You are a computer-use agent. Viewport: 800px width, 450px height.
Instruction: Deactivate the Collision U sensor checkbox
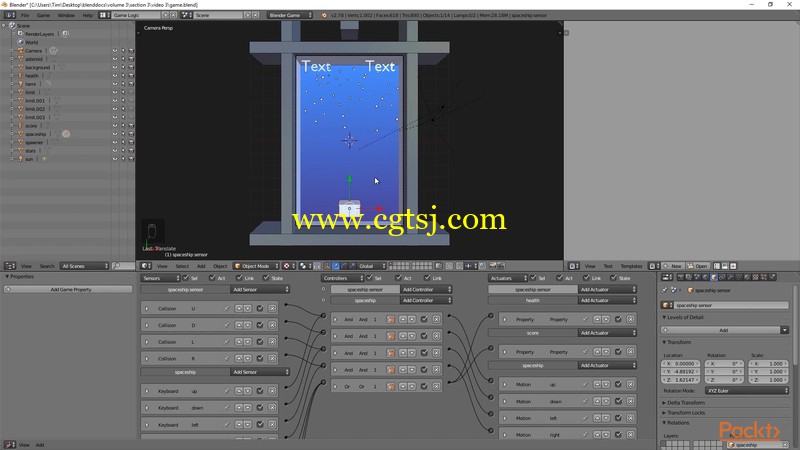[x=260, y=308]
